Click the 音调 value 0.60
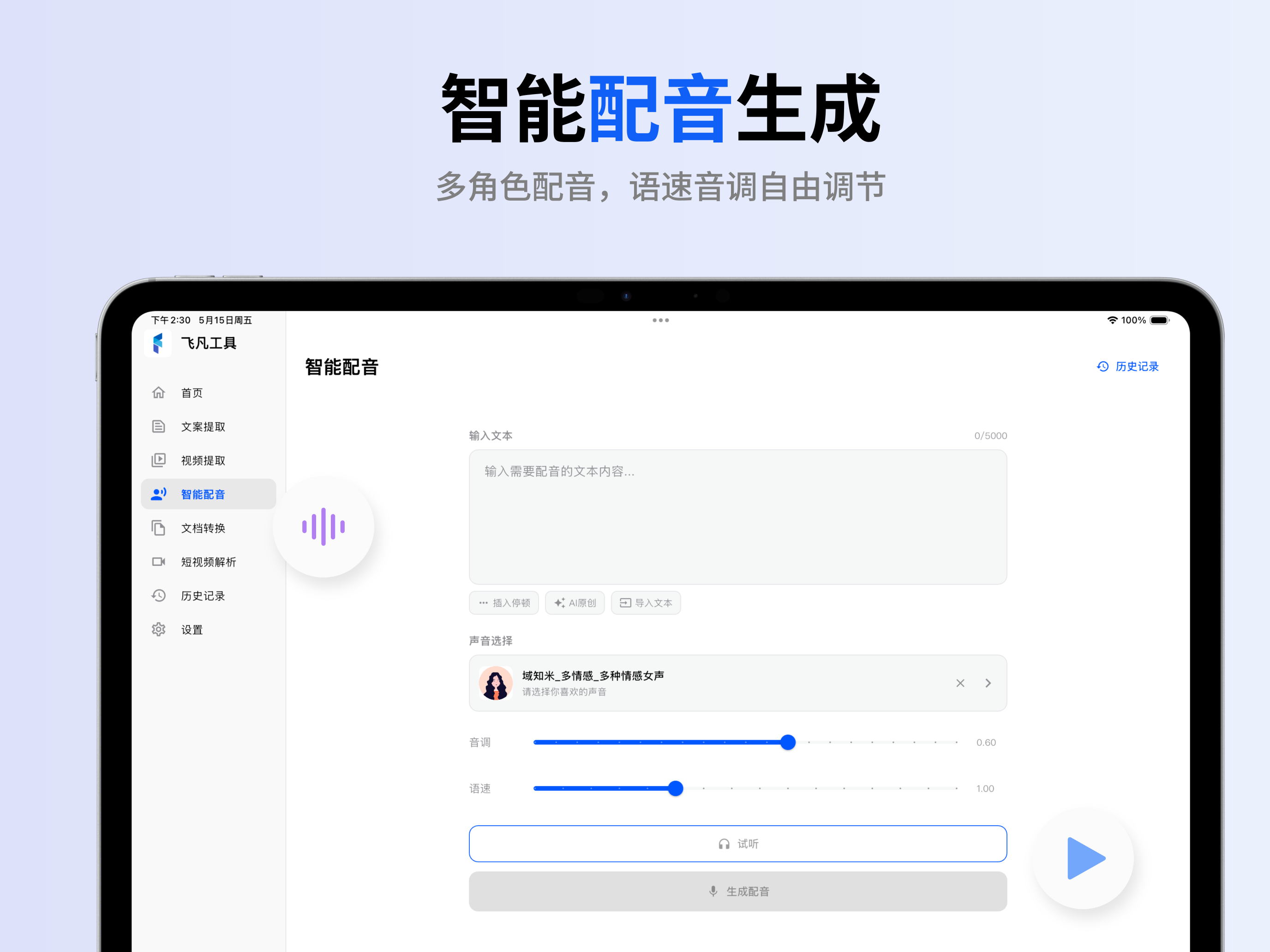This screenshot has height=952, width=1270. click(986, 742)
